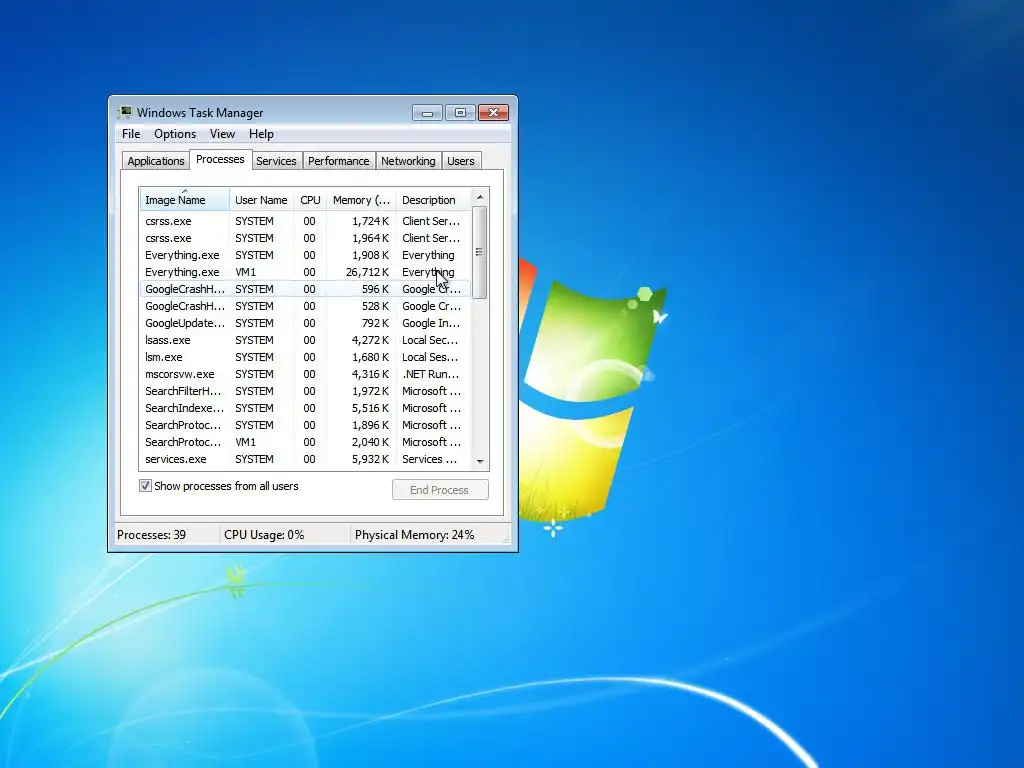
Task: Select GoogleCrashH... row with 528 K
Action: click(304, 306)
